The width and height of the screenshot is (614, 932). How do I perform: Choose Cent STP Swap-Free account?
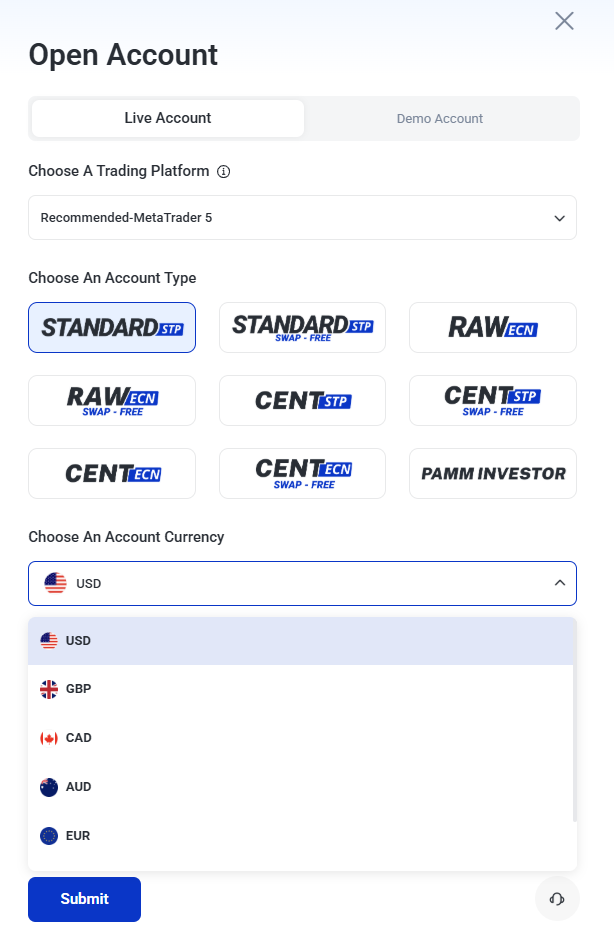[493, 401]
